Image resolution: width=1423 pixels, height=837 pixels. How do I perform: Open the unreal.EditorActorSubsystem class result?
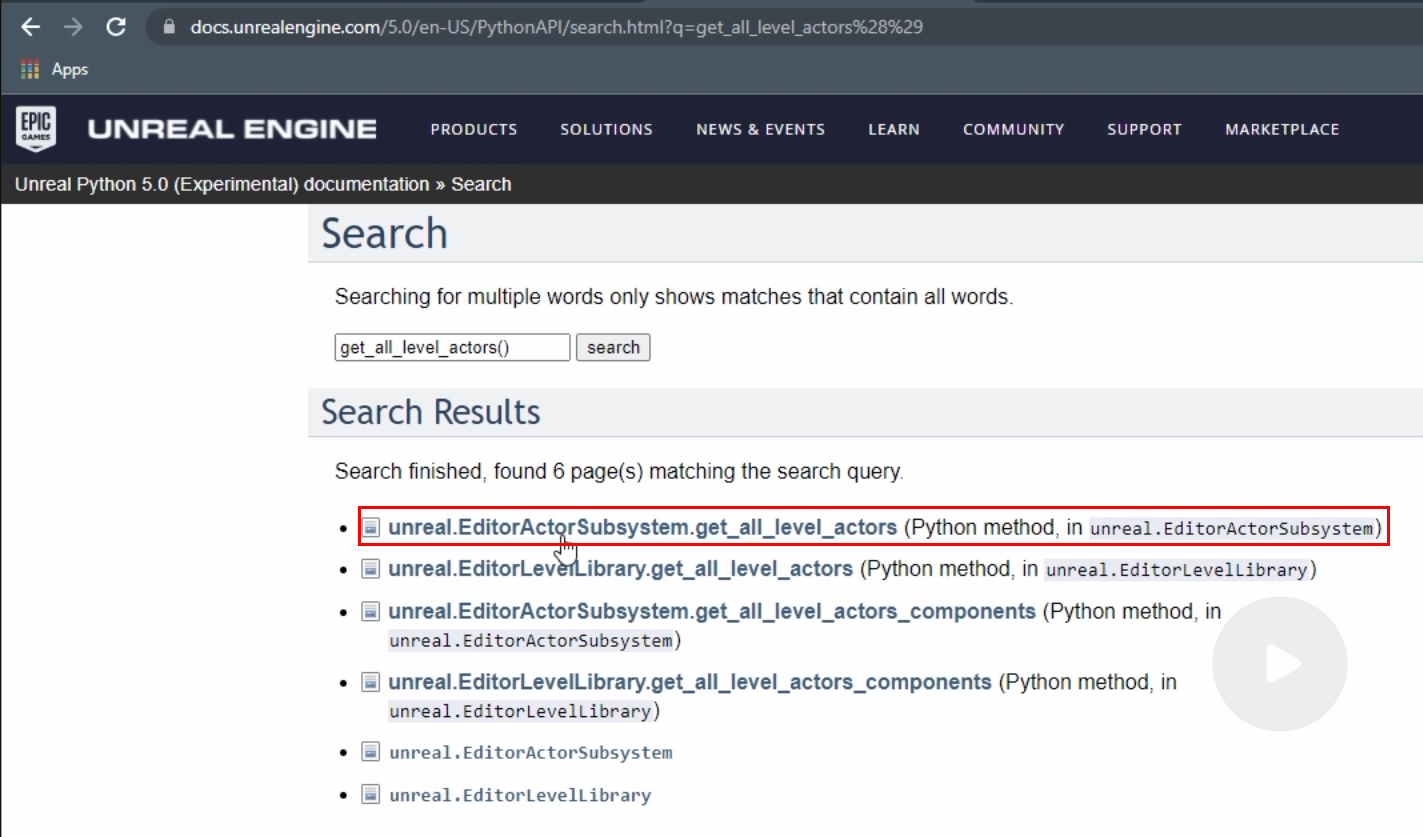(531, 753)
